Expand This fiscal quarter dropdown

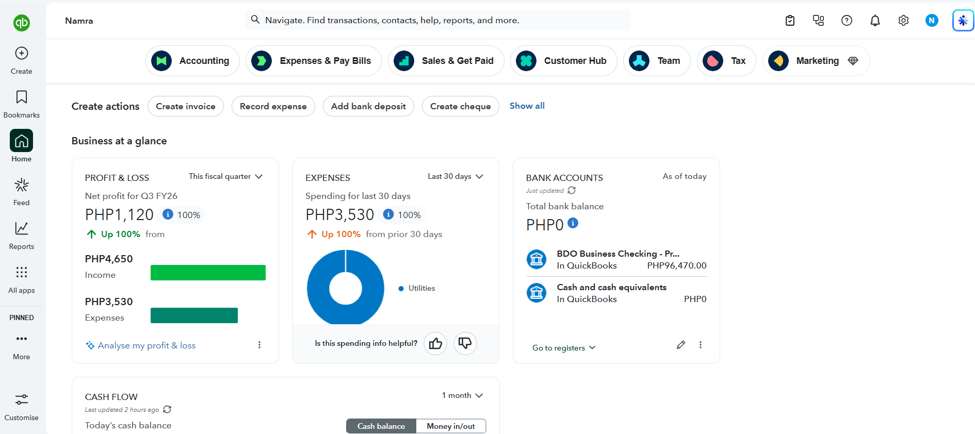coord(226,177)
